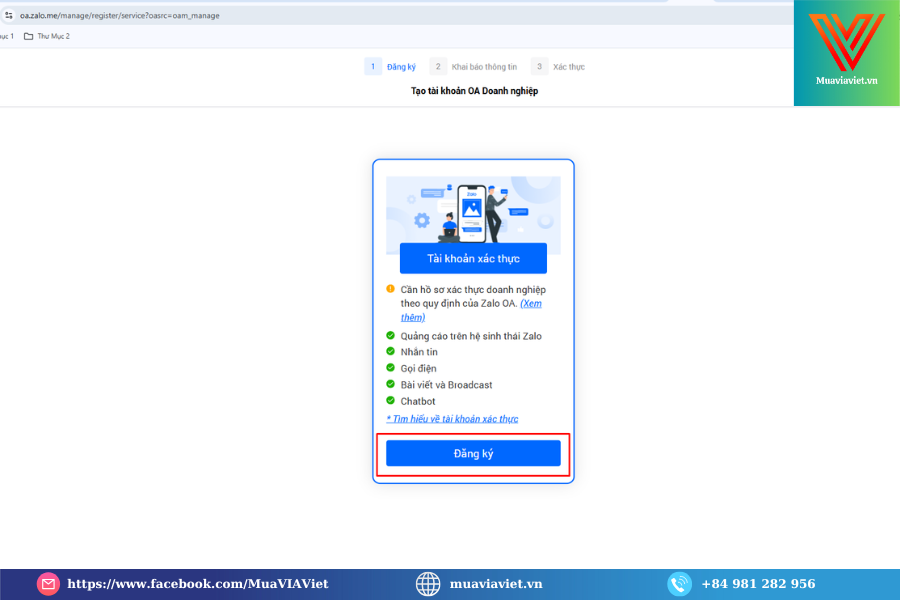The height and width of the screenshot is (600, 900).
Task: Click the Bài viết và Broadcast text
Action: [x=447, y=385]
